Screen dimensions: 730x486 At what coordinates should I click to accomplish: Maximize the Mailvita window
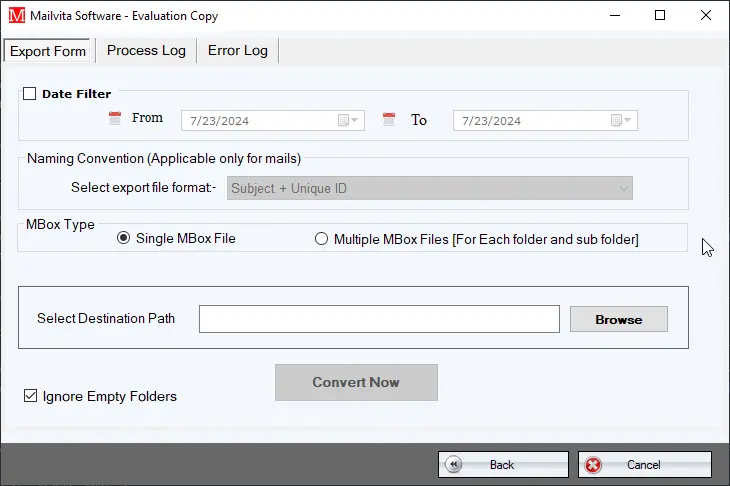pos(660,15)
